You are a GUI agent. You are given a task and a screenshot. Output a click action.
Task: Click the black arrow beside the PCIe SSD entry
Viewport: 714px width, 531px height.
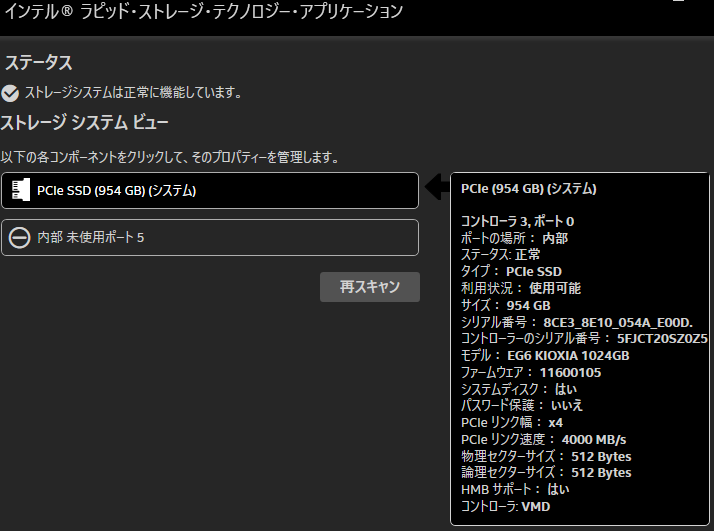(436, 187)
